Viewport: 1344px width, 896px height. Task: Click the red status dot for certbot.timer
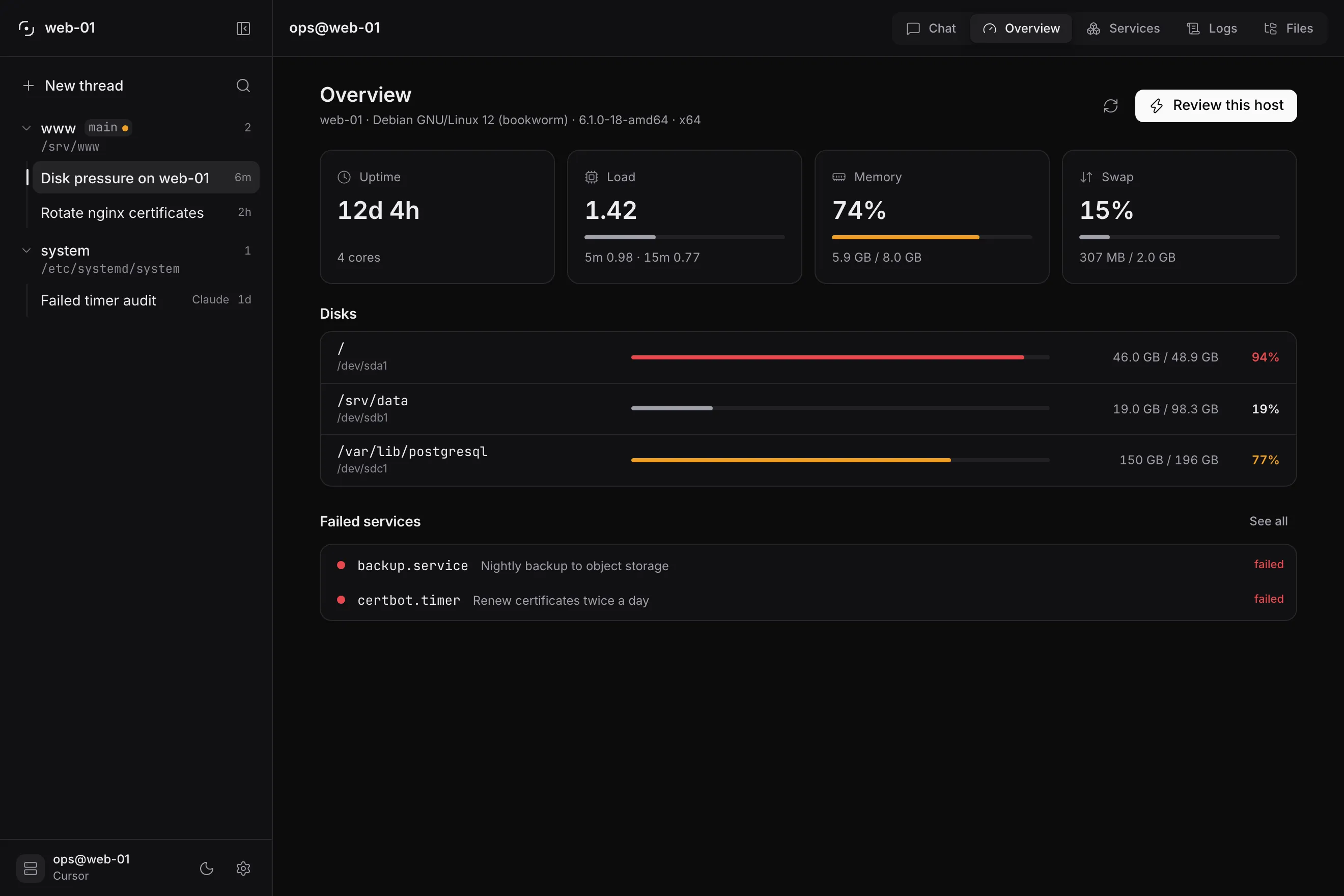pos(341,600)
